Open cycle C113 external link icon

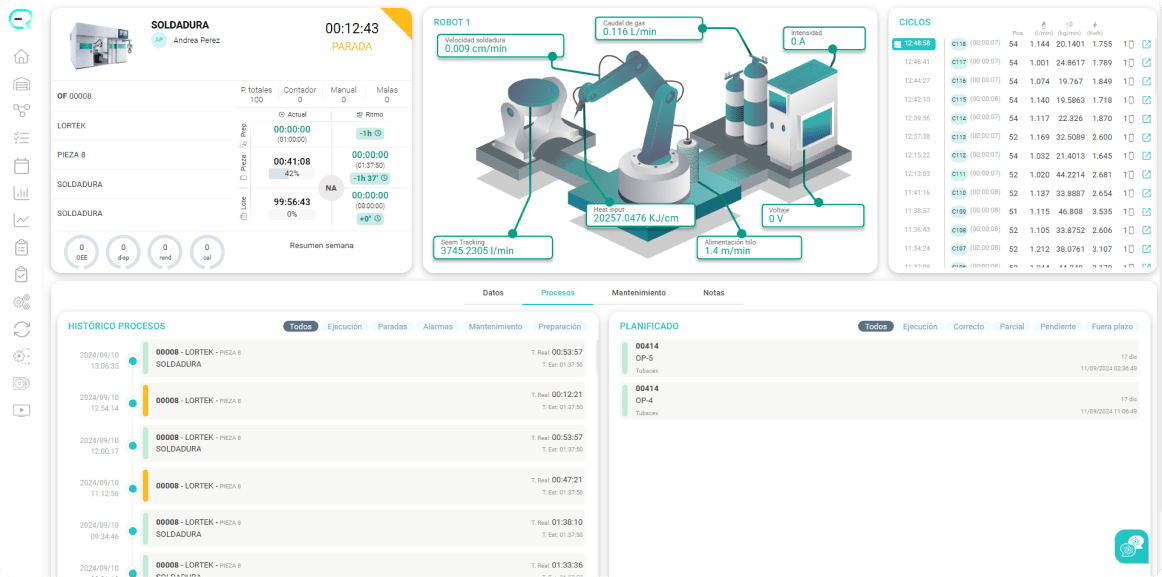[1146, 137]
